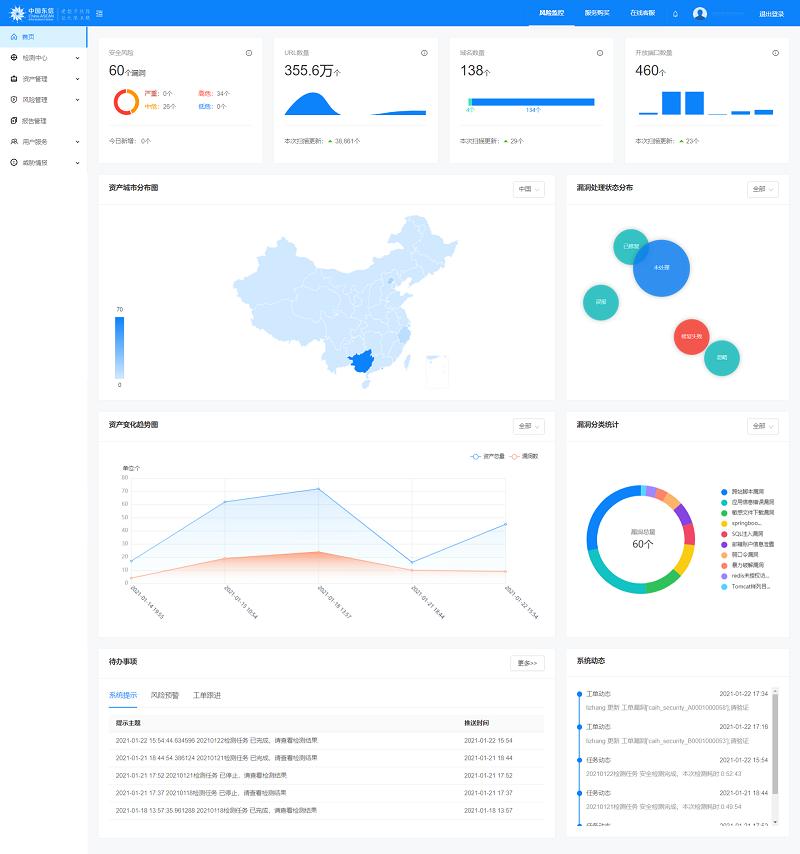Switch to the 系统提示 tab
This screenshot has width=800, height=854.
click(x=123, y=695)
